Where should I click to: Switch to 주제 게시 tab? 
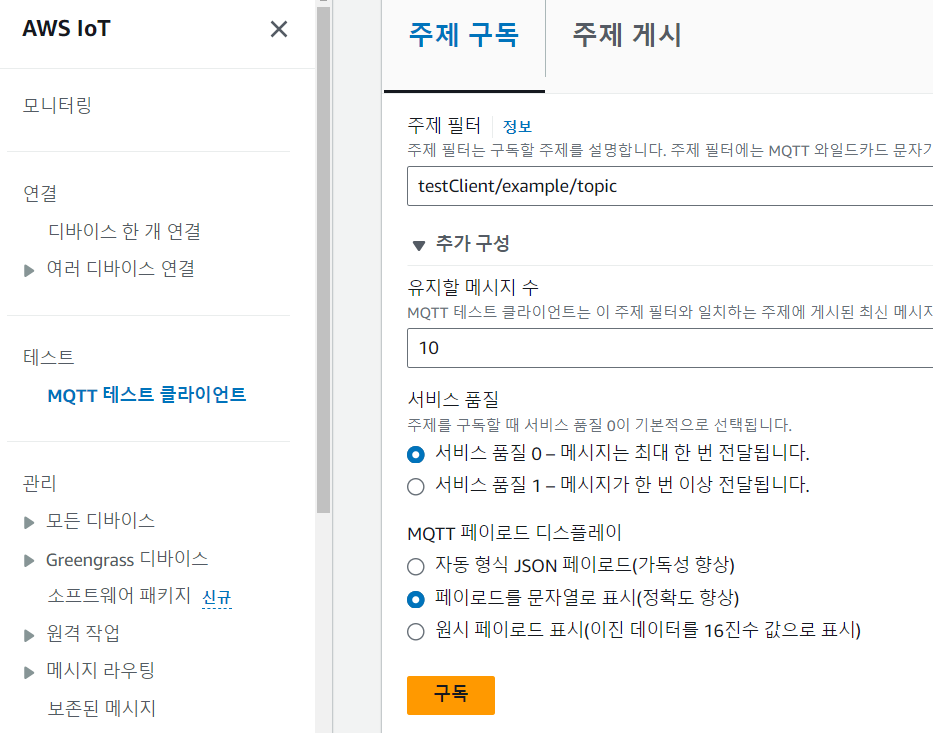point(627,35)
